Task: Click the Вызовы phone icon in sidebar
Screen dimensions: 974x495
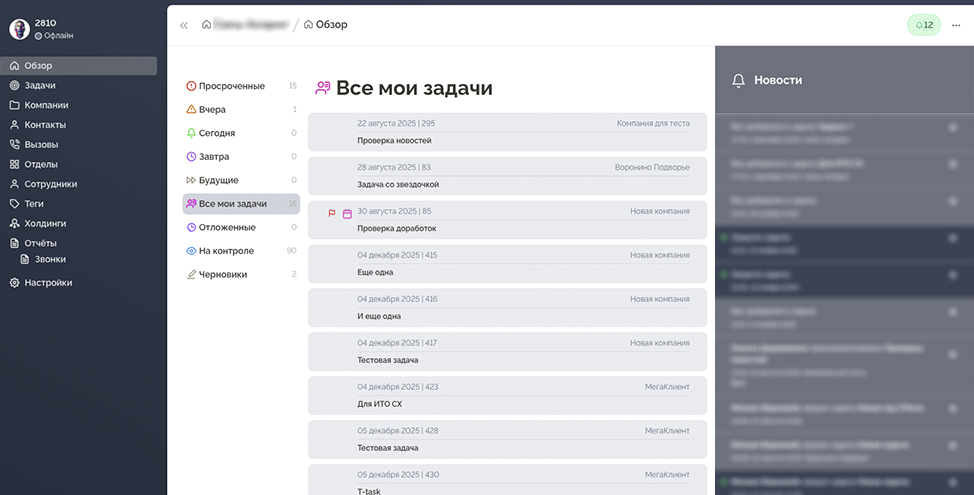Action: point(14,145)
